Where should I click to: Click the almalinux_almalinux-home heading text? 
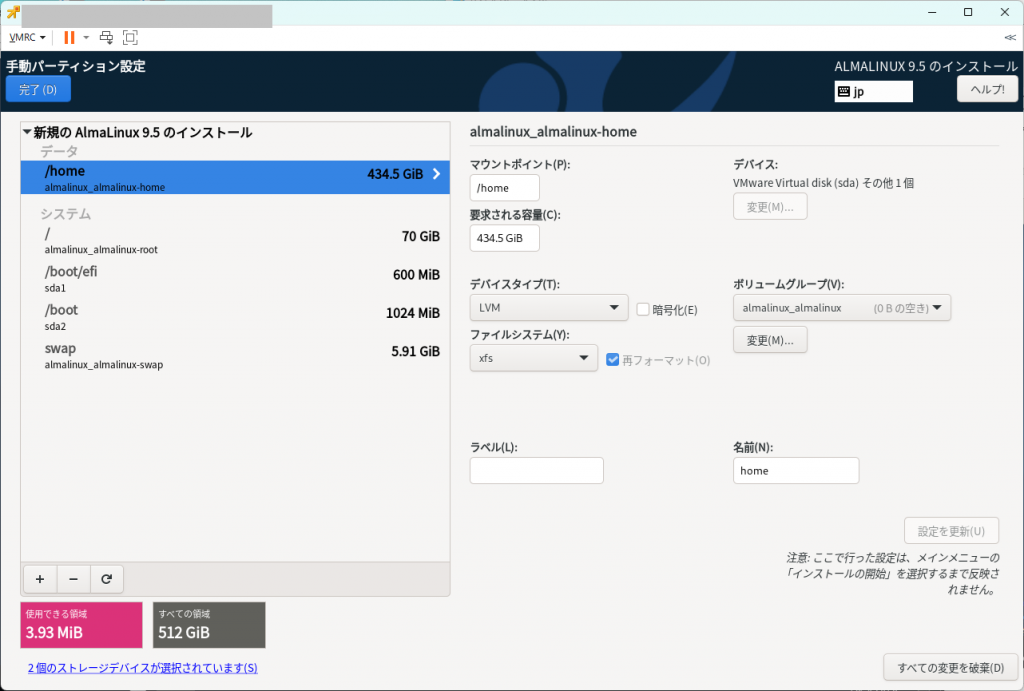click(553, 131)
